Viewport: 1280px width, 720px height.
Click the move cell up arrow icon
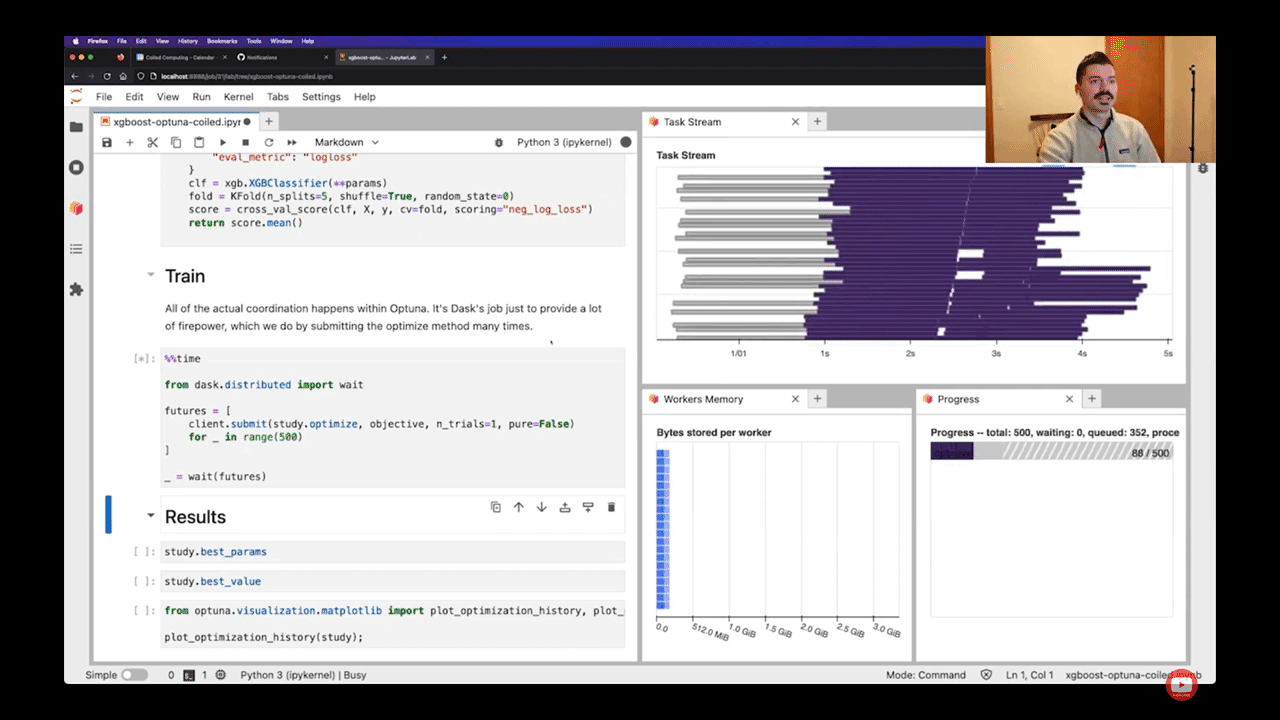pyautogui.click(x=518, y=507)
